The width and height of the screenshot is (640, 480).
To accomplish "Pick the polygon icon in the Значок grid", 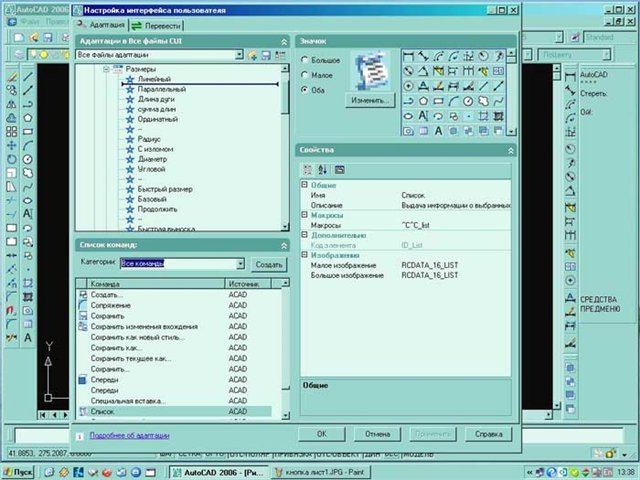I will (x=423, y=101).
